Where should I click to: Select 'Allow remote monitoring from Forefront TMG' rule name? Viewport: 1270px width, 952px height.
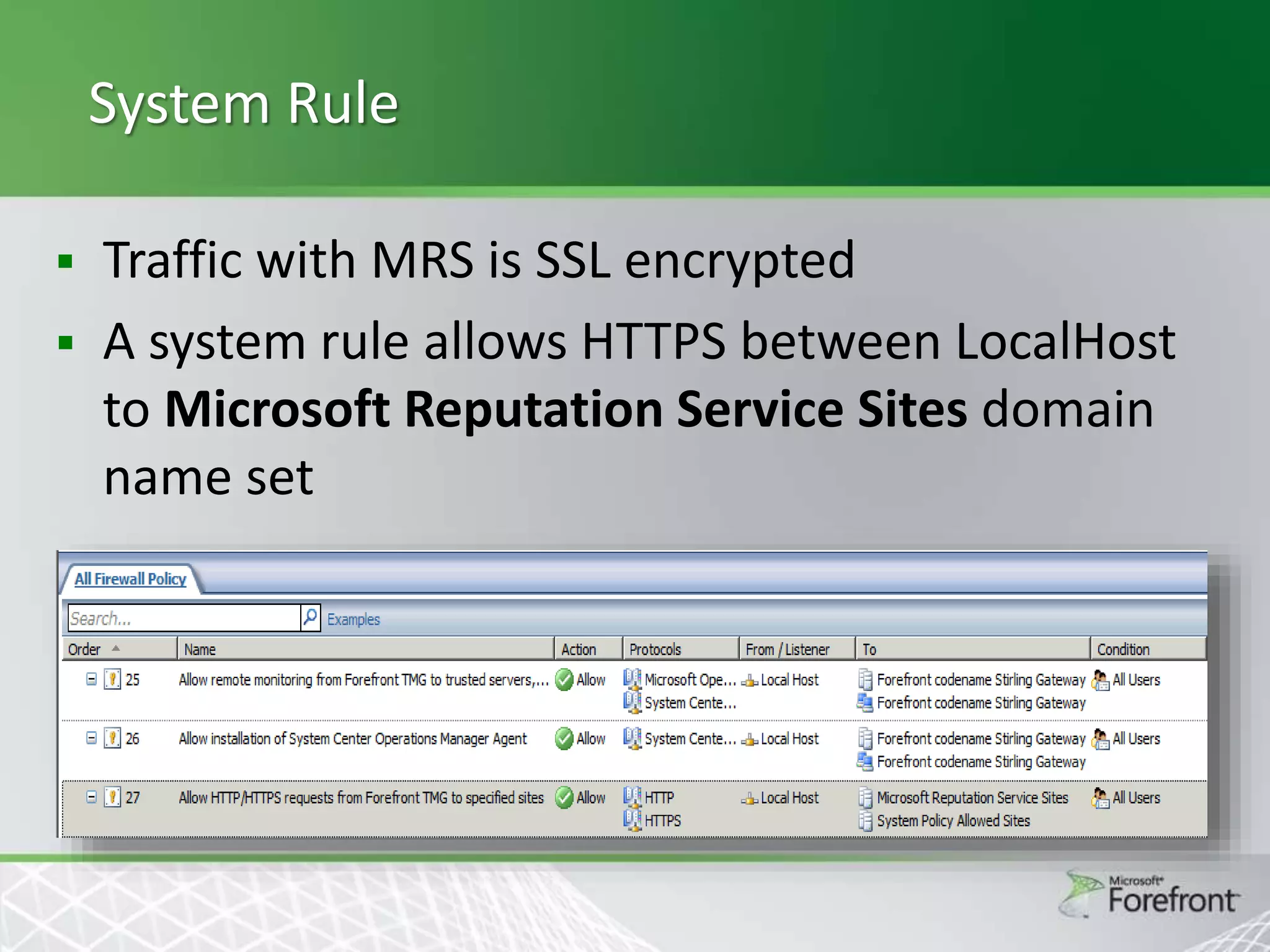(x=364, y=680)
